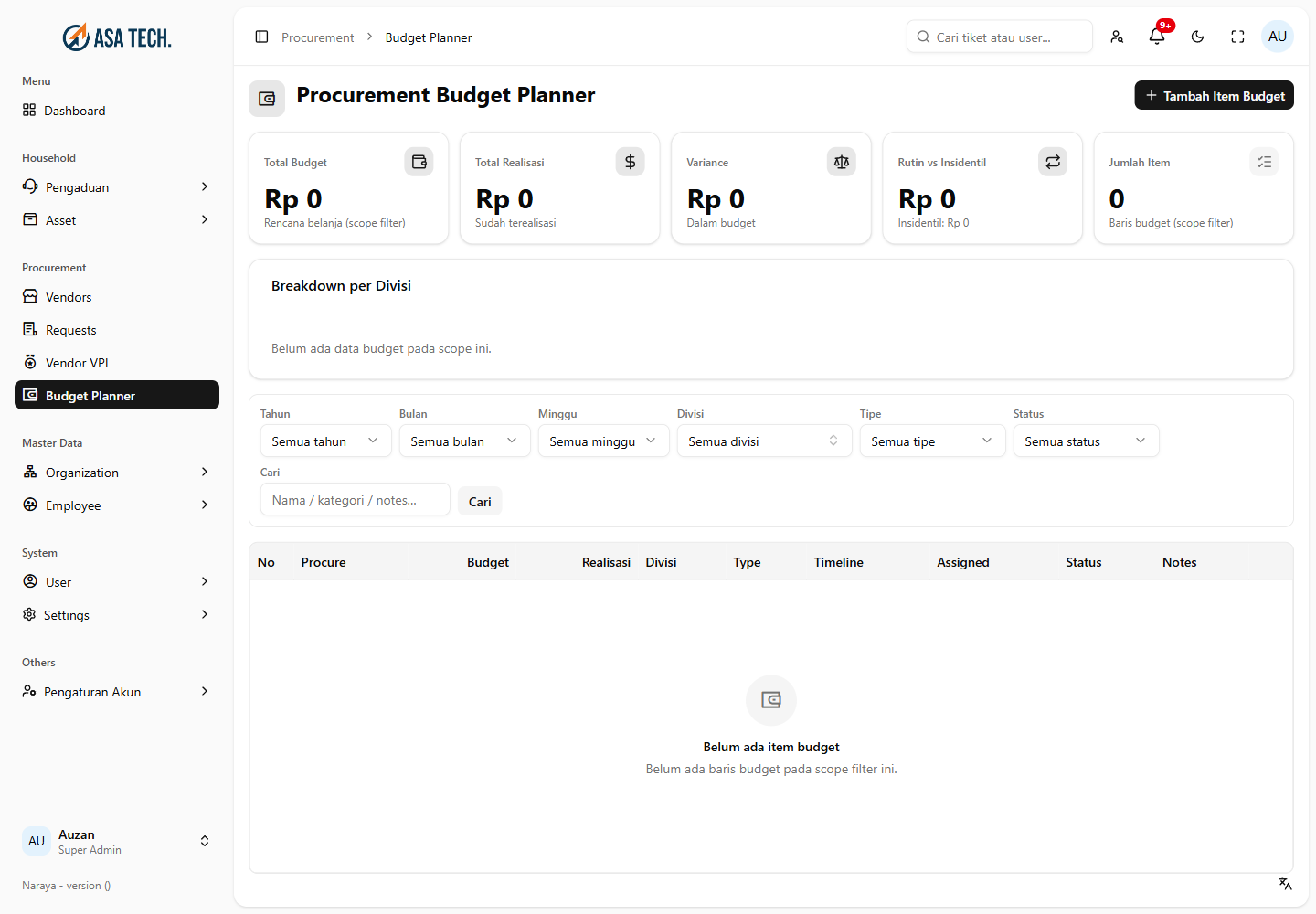This screenshot has width=1316, height=914.
Task: Open the Semua status dropdown
Action: [x=1086, y=441]
